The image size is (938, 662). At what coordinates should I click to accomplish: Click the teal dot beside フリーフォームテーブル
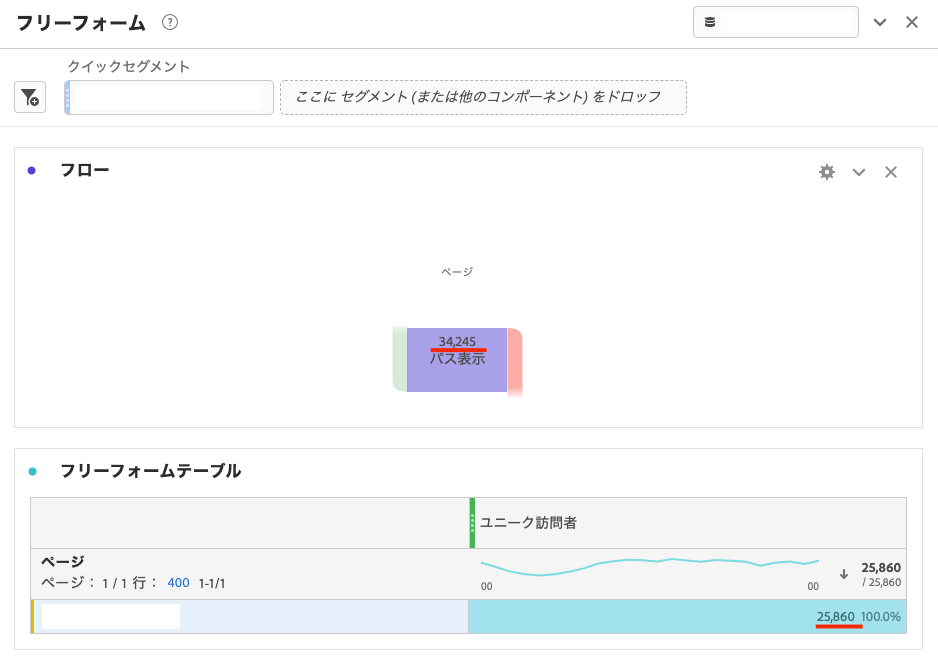(32, 471)
